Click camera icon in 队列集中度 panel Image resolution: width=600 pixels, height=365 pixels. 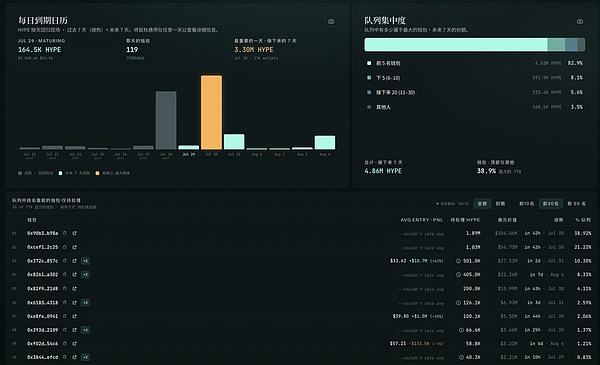(x=580, y=21)
